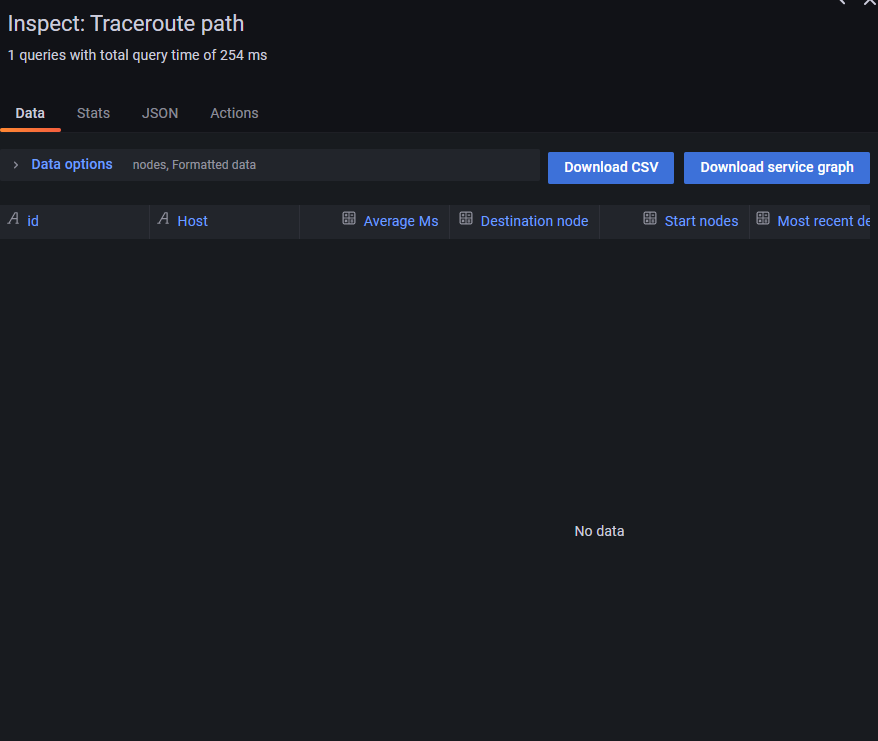Toggle sorting on the id column
This screenshot has width=878, height=741.
pos(33,220)
